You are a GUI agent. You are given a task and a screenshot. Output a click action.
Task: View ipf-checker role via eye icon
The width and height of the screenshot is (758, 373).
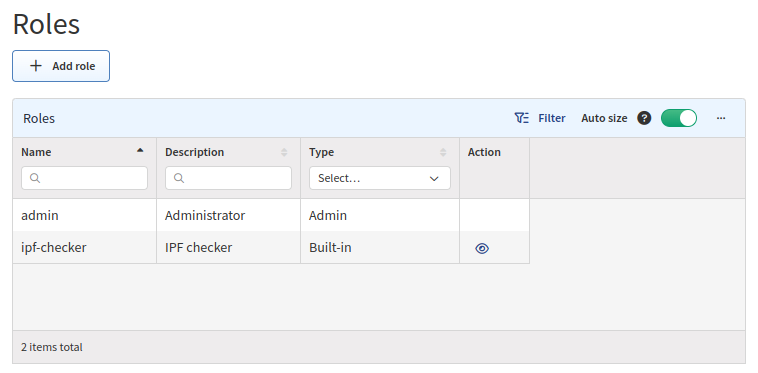pyautogui.click(x=482, y=248)
